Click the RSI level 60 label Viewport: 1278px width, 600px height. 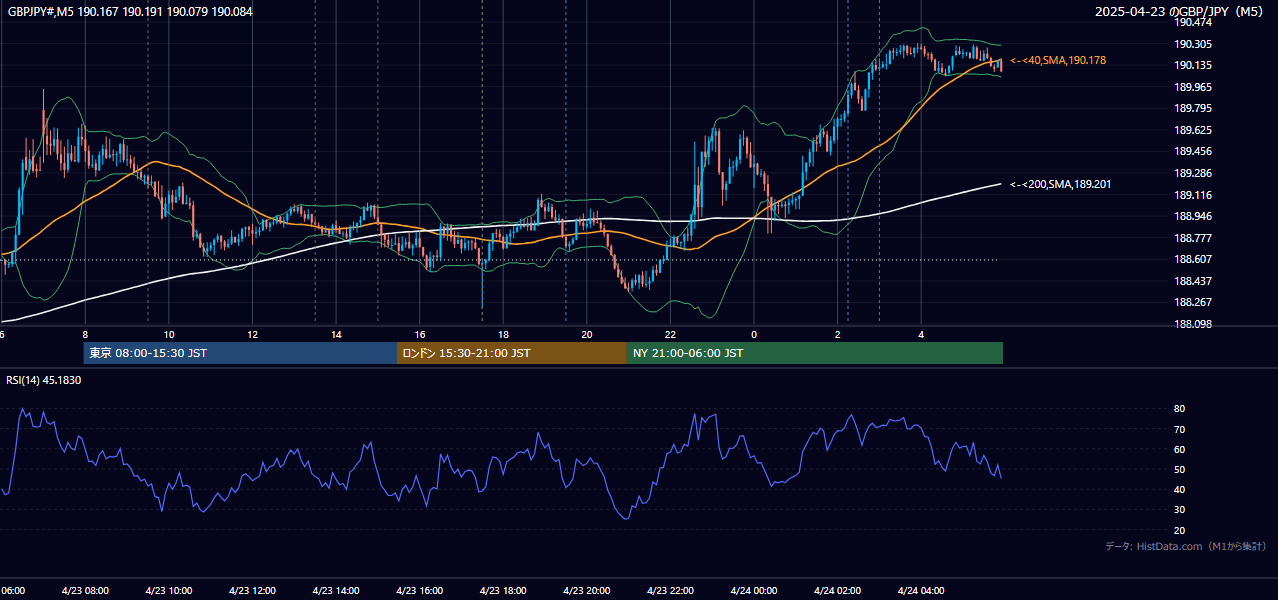(x=1180, y=449)
